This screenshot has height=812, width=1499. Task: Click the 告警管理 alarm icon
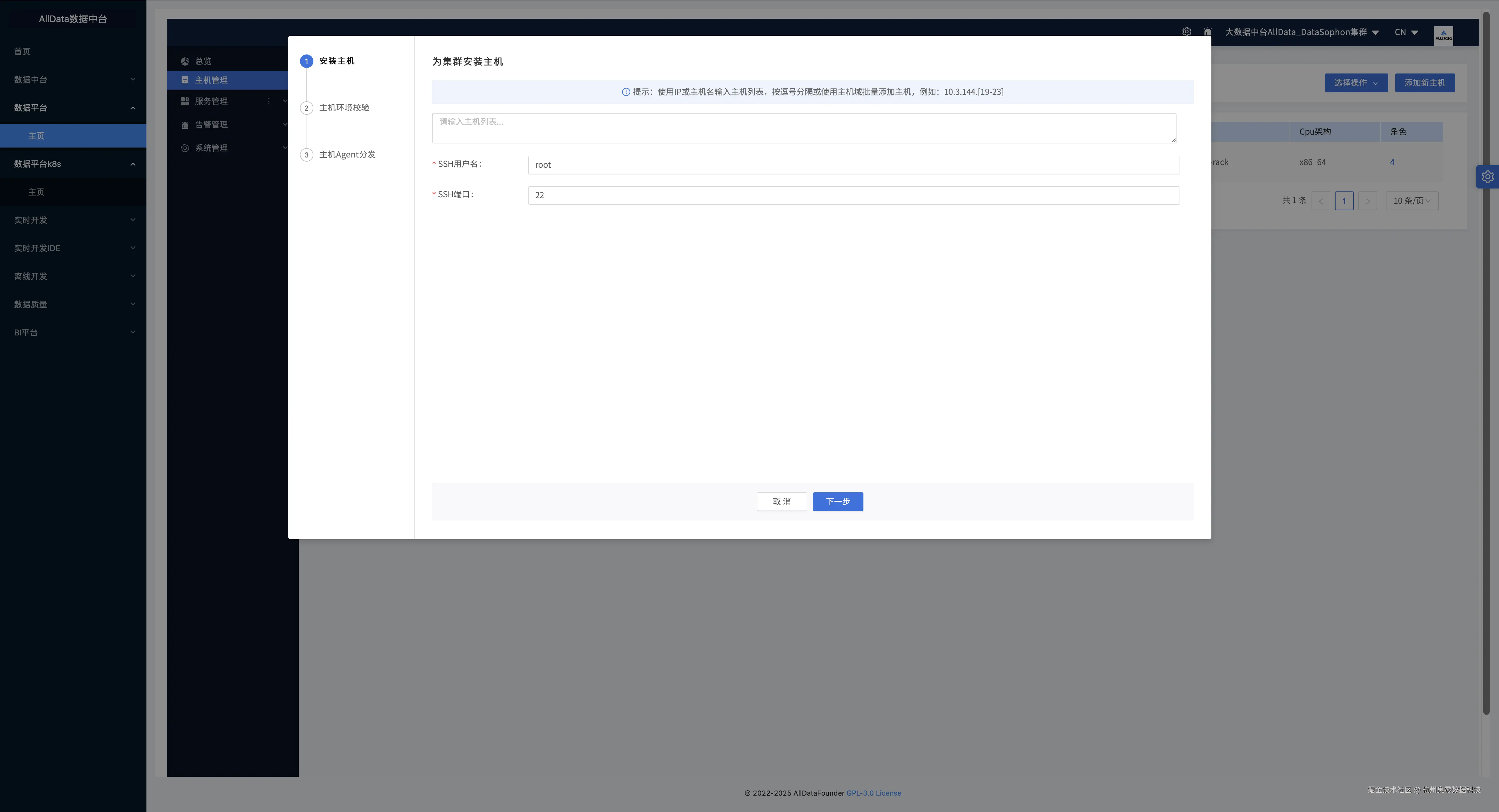[x=185, y=124]
